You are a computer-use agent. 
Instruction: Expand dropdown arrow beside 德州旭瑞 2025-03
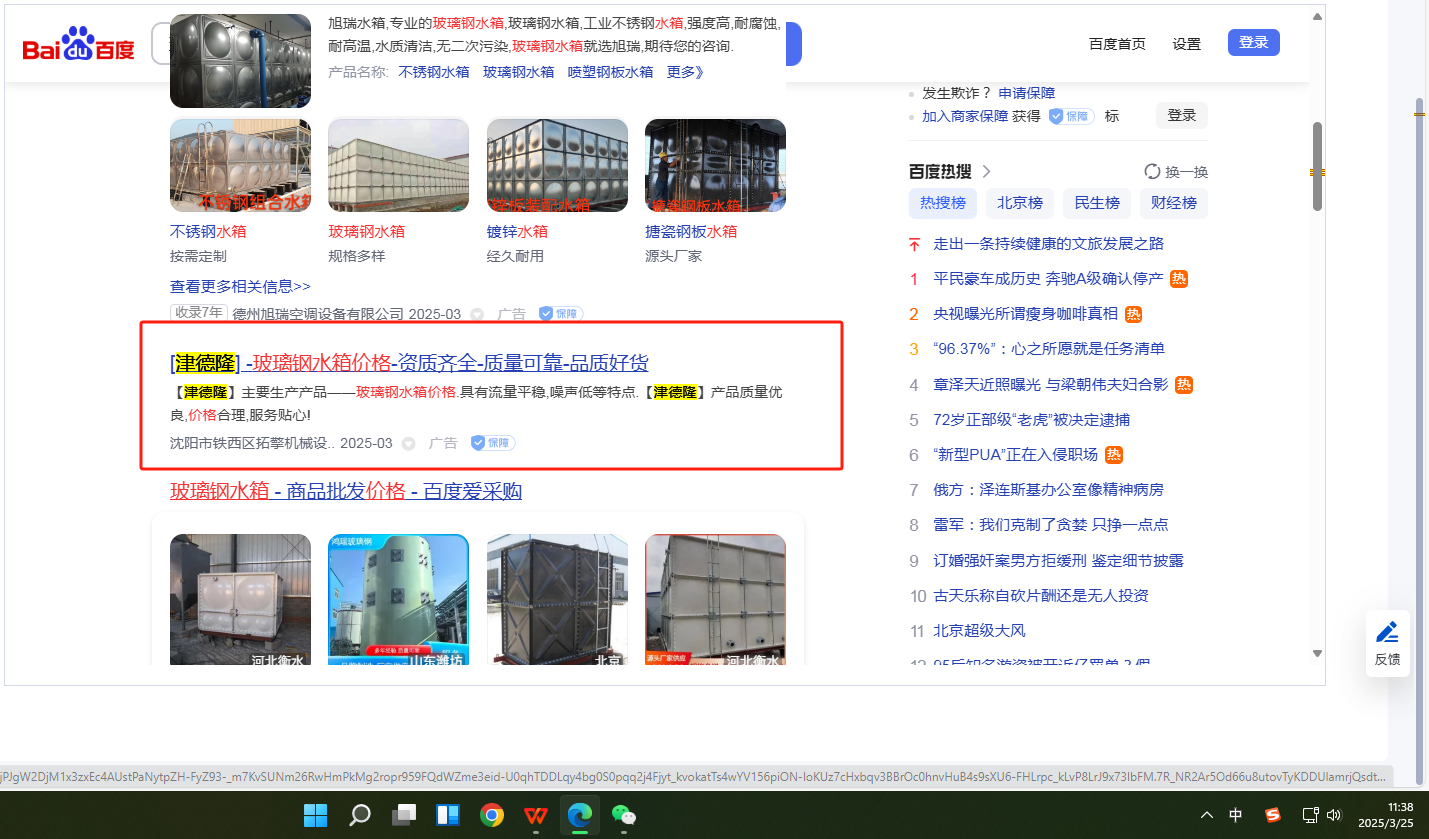pos(477,314)
